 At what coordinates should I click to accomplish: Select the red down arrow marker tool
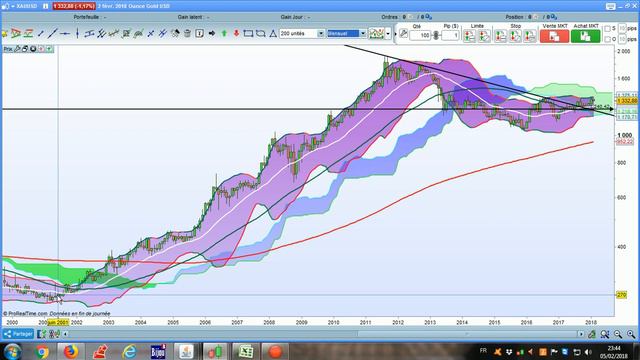pos(236,33)
